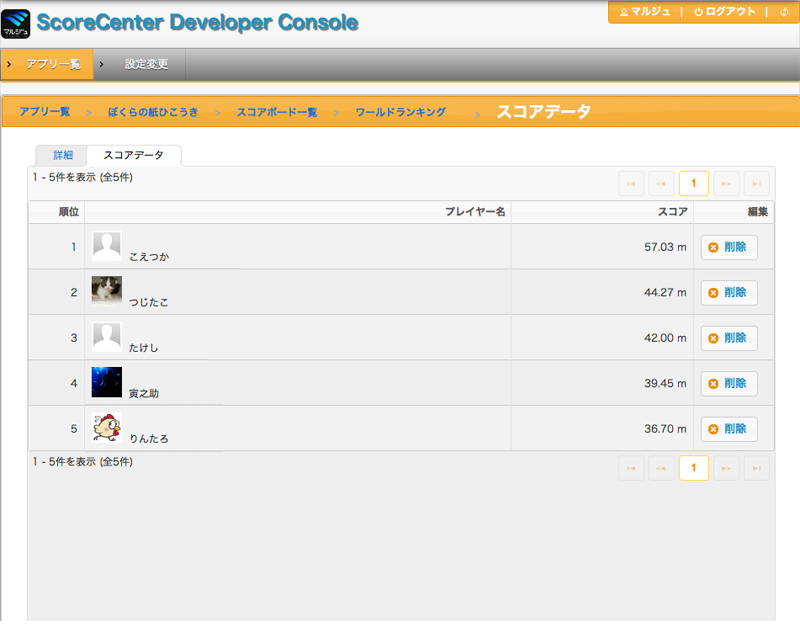The width and height of the screenshot is (800, 633).
Task: Go to last page in top pagination
Action: point(757,183)
